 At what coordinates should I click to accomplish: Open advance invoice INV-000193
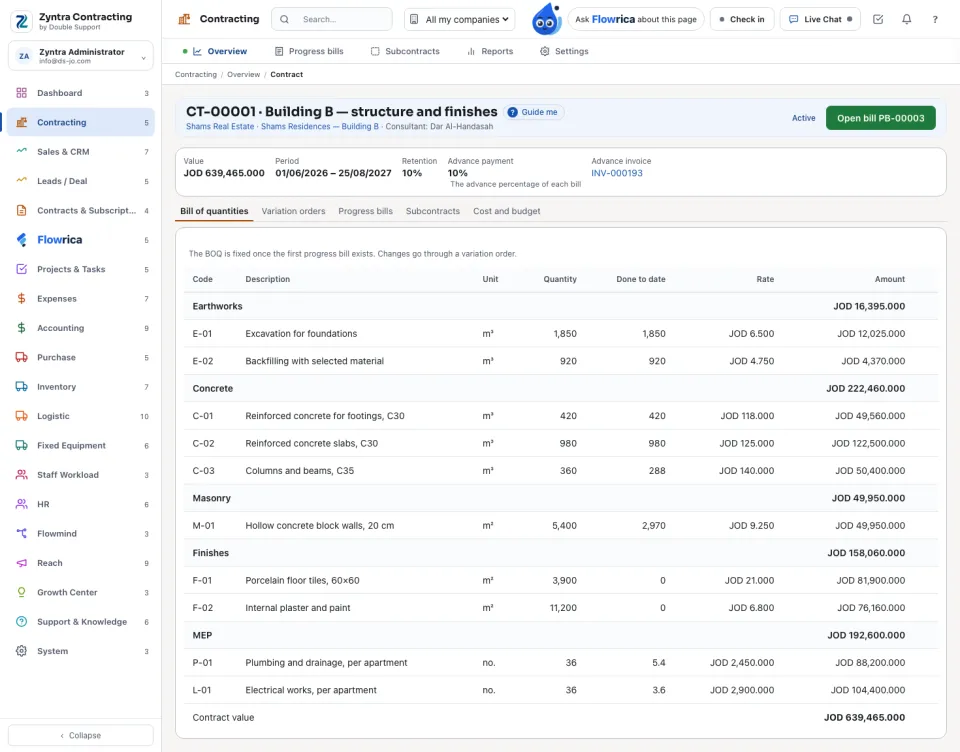click(617, 173)
